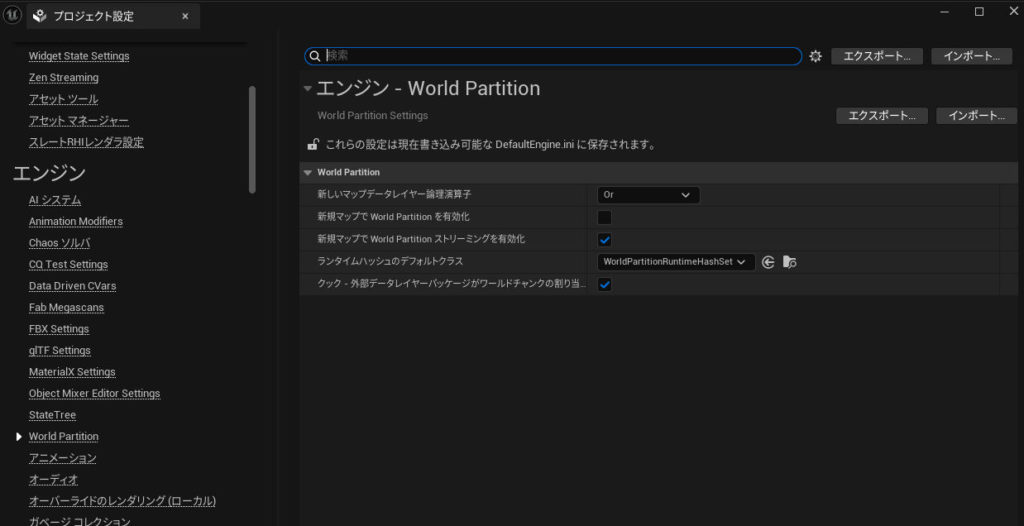Click the Unreal Engine logo icon
The image size is (1024, 526).
pyautogui.click(x=12, y=15)
